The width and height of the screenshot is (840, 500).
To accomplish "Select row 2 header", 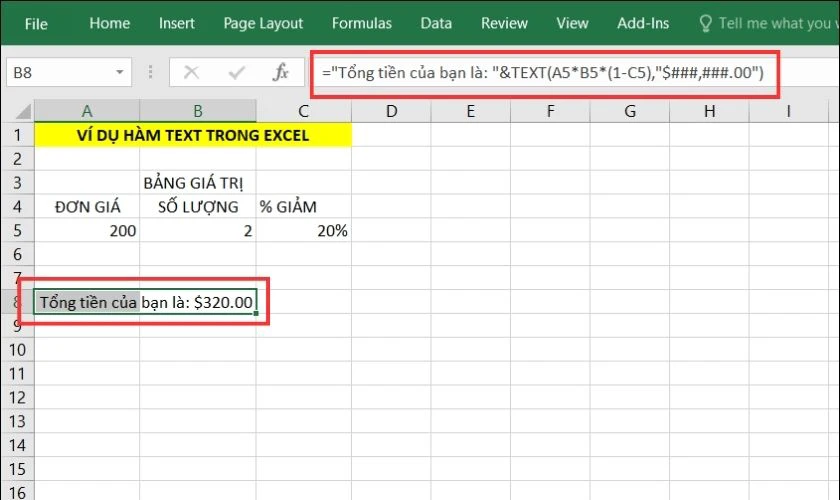I will pos(18,159).
